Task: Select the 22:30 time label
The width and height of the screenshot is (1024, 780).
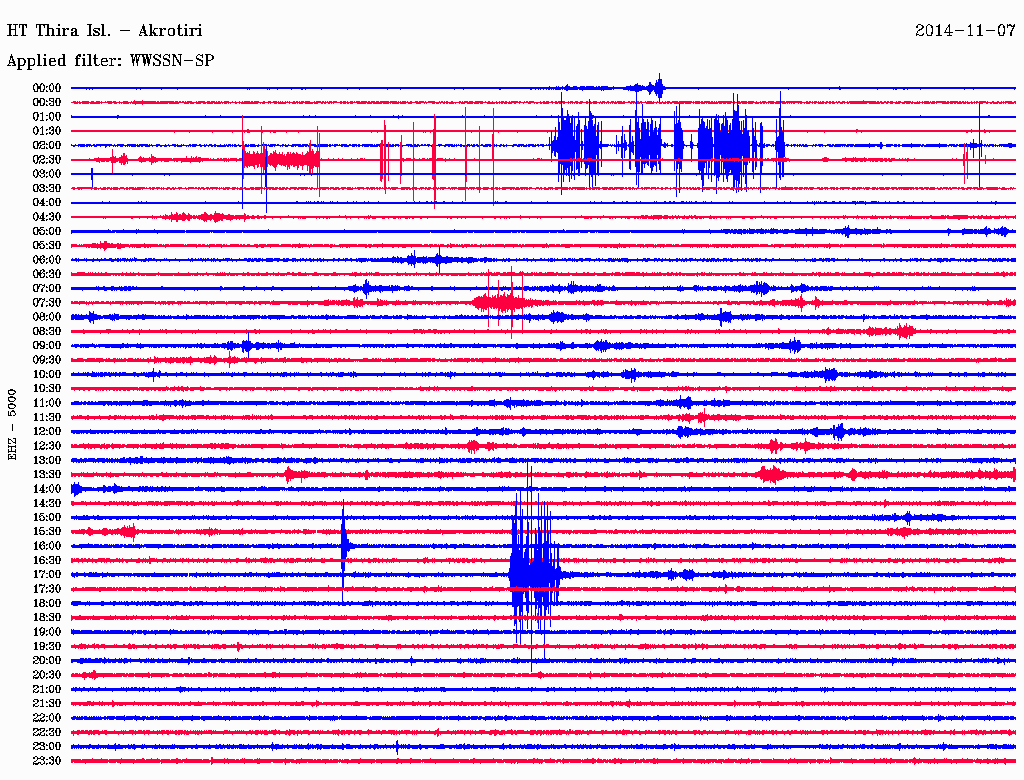Action: (47, 732)
